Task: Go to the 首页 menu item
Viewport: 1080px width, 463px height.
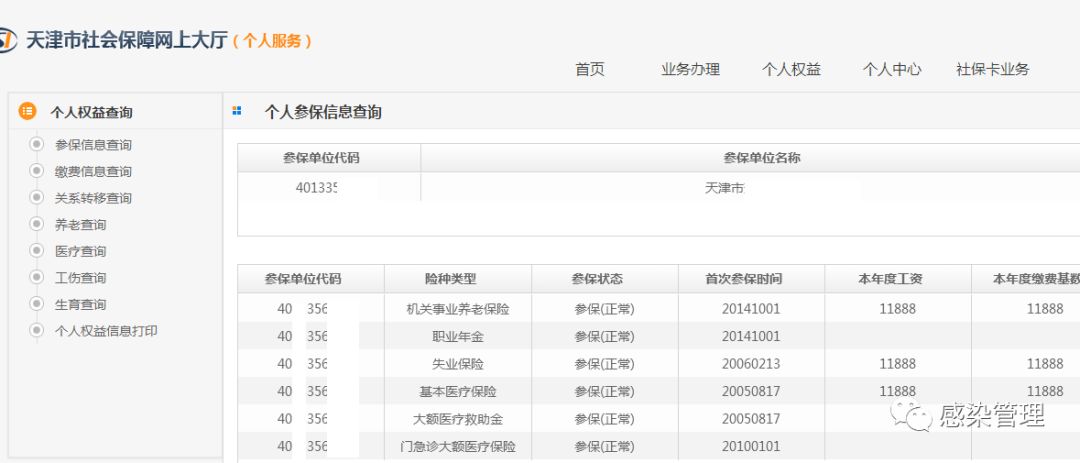Action: (x=590, y=69)
